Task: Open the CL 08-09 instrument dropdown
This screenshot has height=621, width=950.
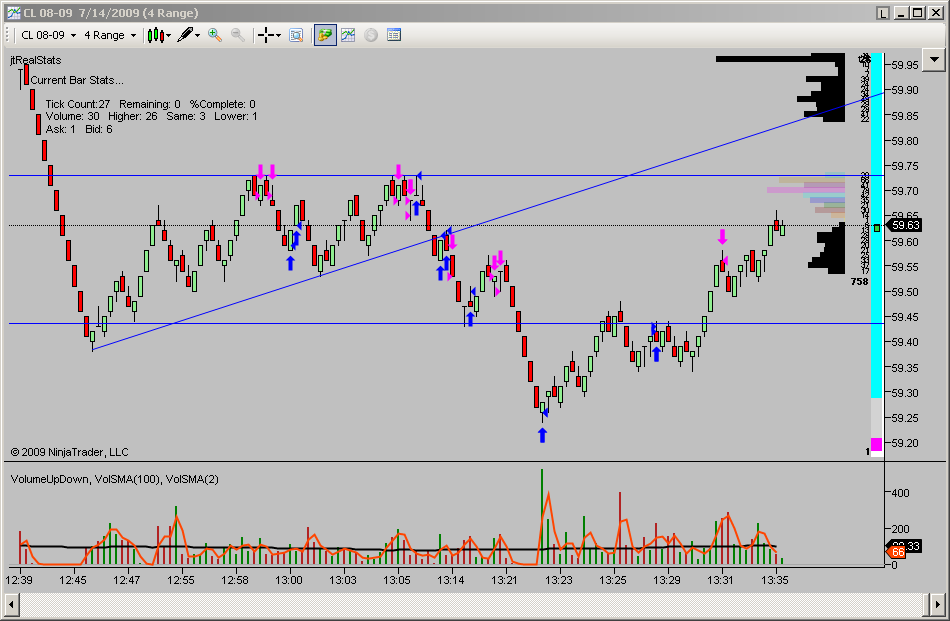Action: (48, 35)
